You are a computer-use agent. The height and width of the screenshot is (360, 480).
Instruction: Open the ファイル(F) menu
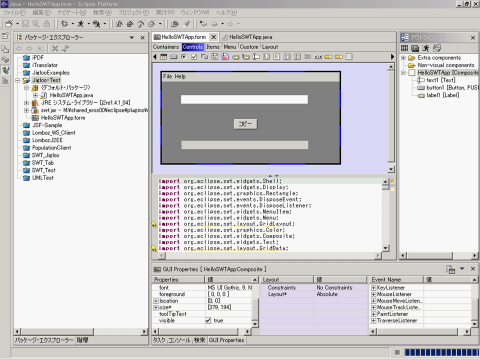coord(14,13)
